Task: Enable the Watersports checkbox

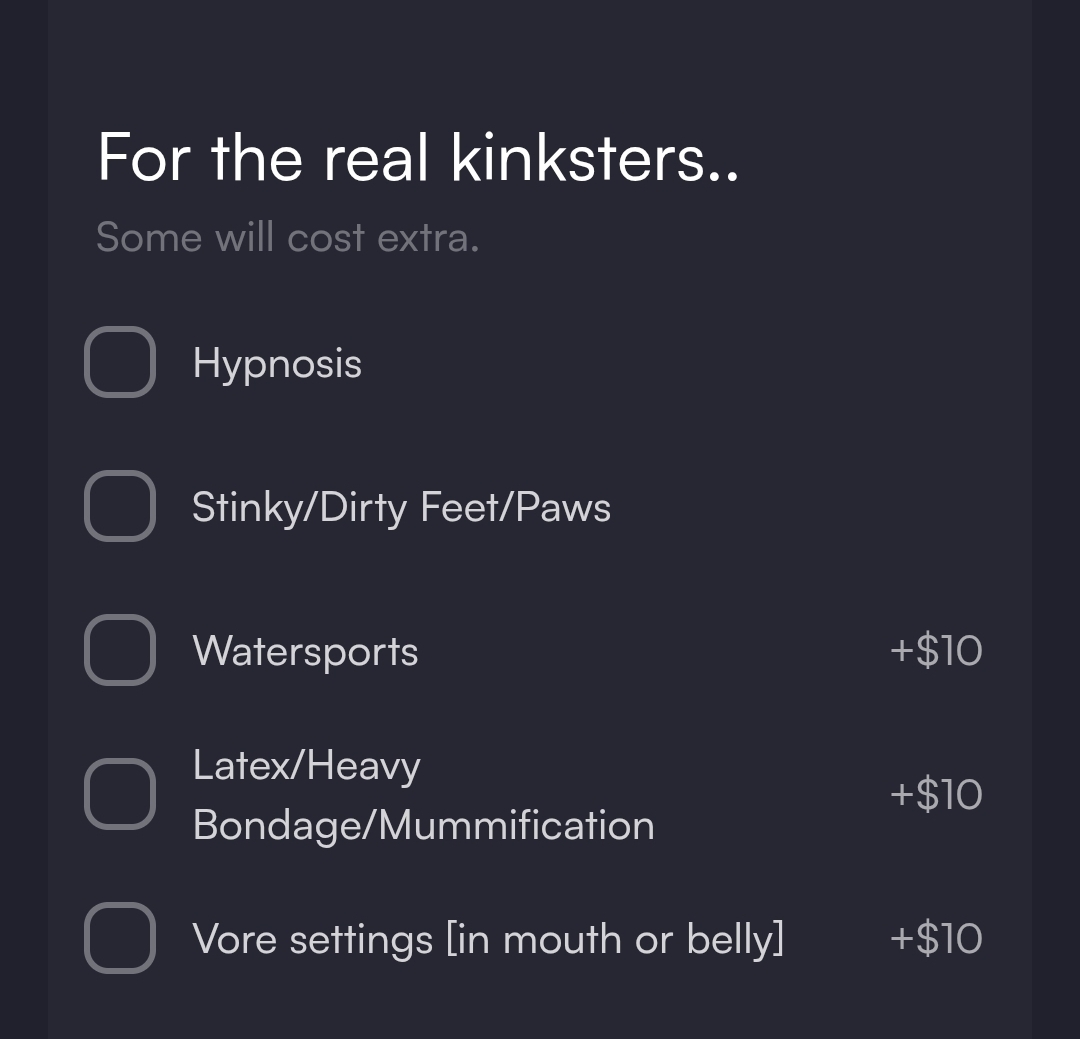Action: point(120,650)
